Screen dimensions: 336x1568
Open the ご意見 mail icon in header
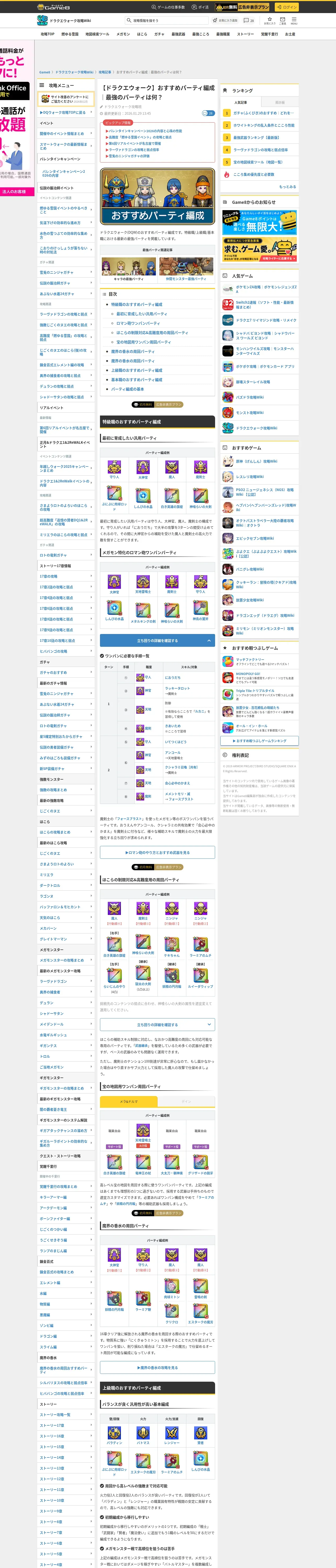pyautogui.click(x=282, y=20)
